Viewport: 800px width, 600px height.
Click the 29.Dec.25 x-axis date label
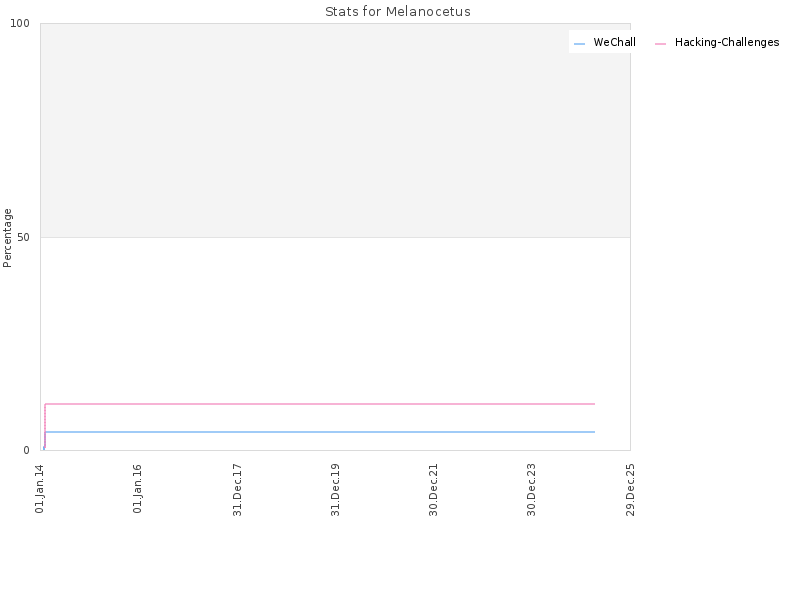[x=630, y=490]
